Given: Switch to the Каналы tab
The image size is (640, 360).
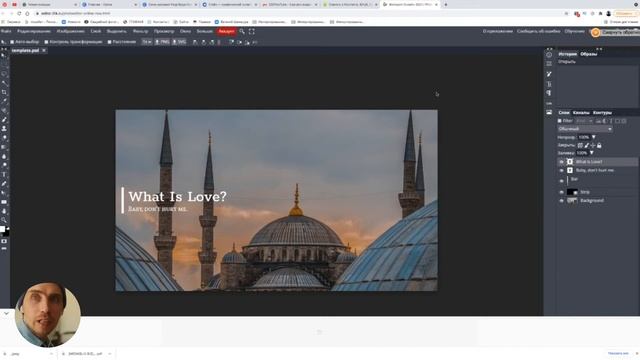Looking at the screenshot, I should tap(581, 113).
